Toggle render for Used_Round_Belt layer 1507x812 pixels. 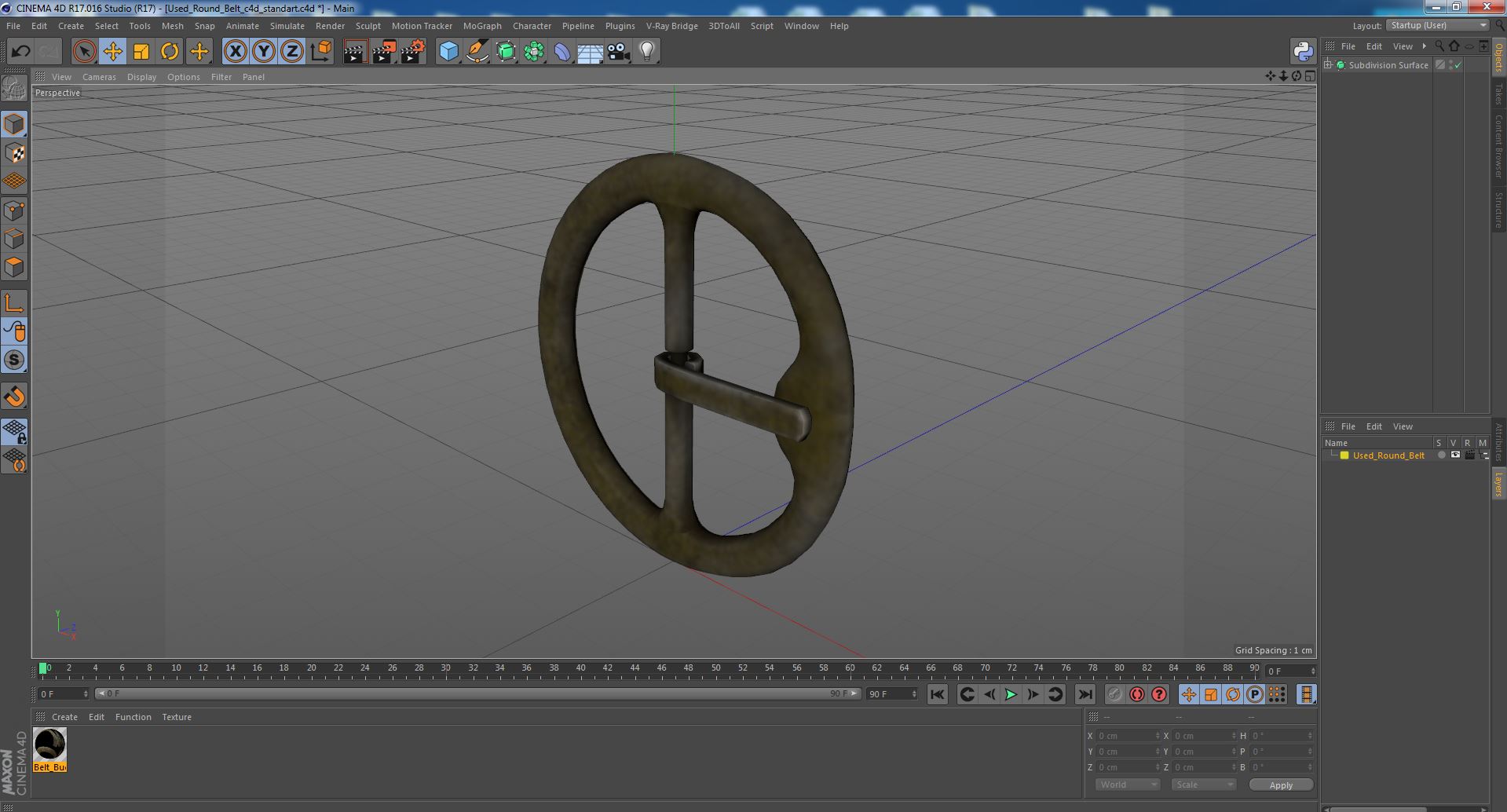tap(1469, 455)
